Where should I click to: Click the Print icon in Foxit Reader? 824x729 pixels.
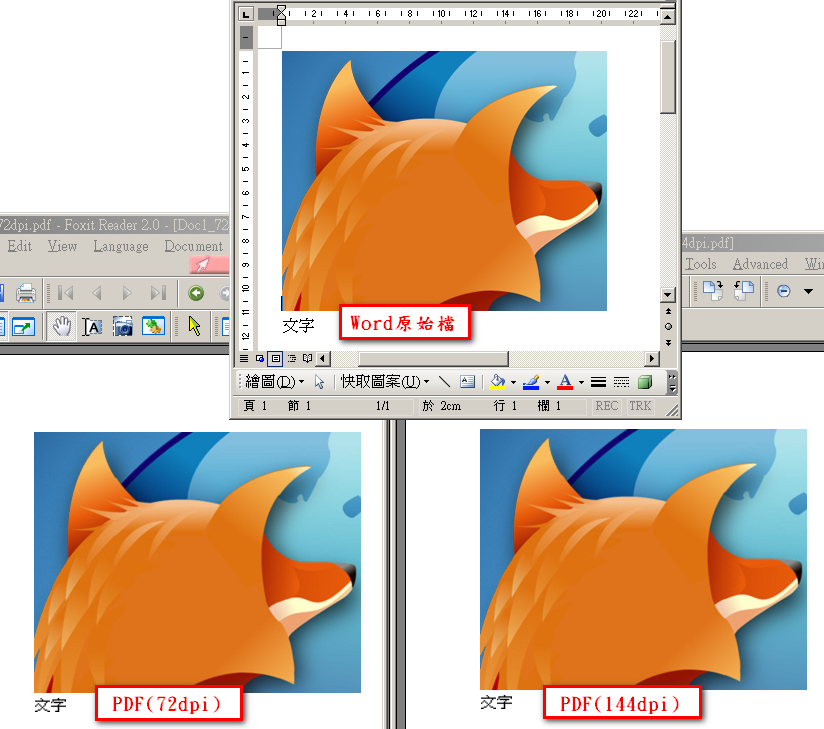[x=25, y=293]
